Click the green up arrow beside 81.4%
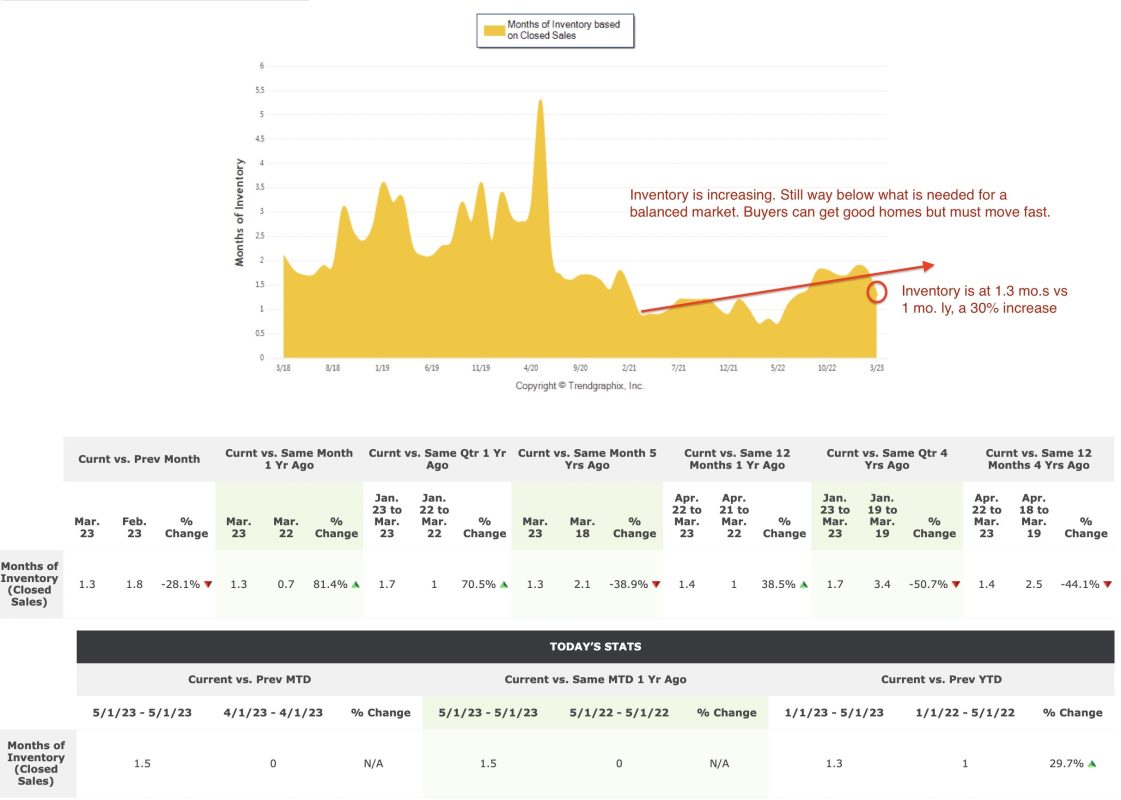The image size is (1121, 800). 356,584
